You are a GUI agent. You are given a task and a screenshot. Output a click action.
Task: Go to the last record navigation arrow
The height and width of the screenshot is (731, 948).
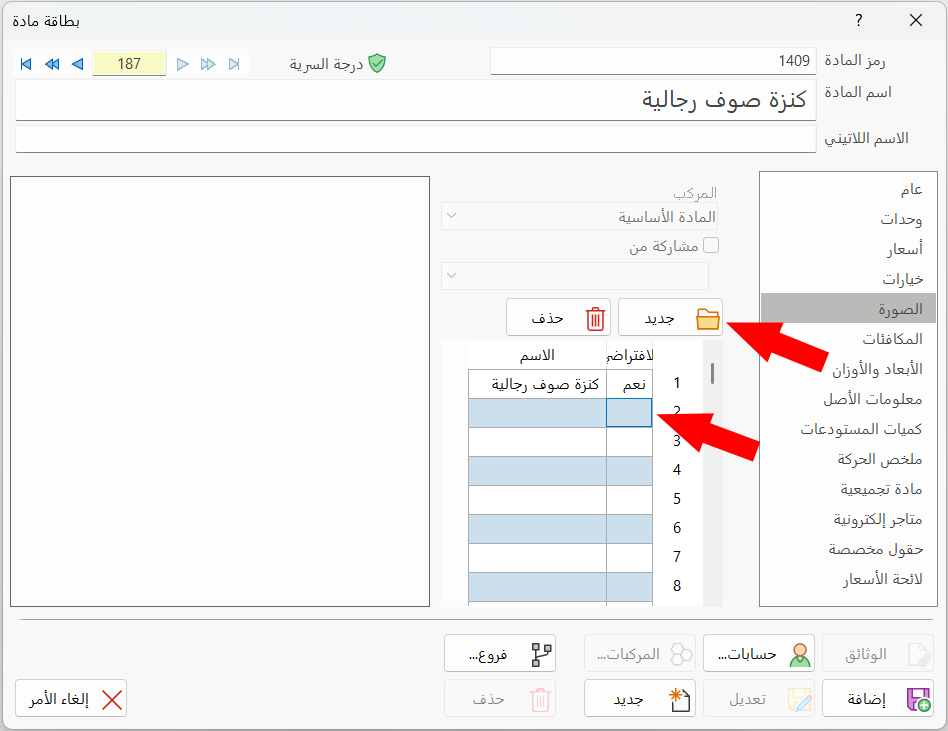pyautogui.click(x=234, y=63)
